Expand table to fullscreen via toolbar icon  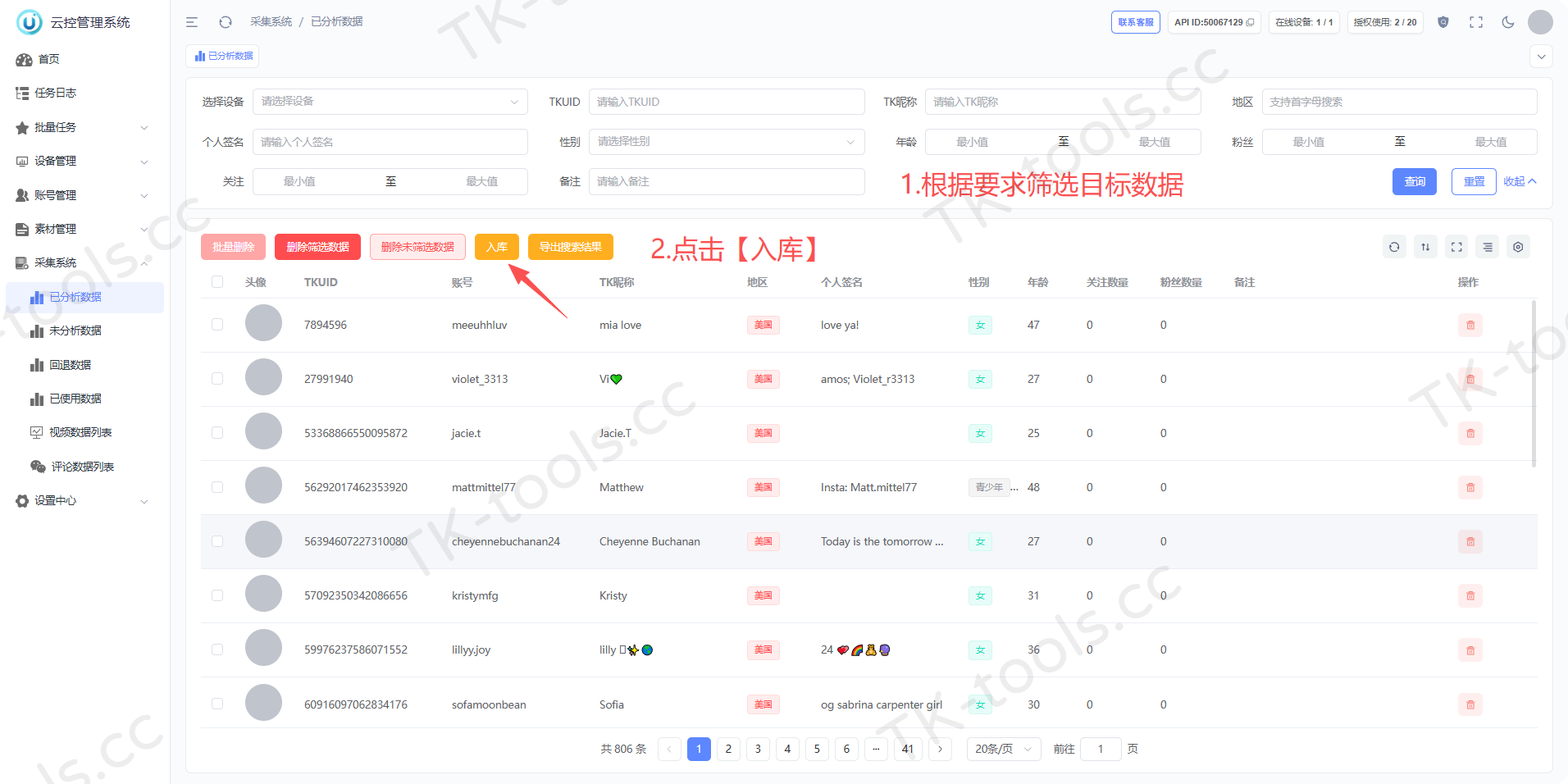pos(1456,247)
